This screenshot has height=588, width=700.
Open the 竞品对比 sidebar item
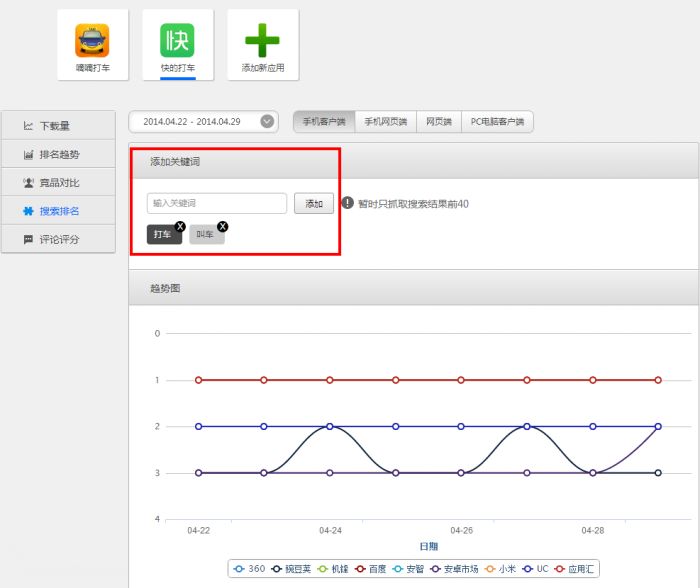(58, 183)
